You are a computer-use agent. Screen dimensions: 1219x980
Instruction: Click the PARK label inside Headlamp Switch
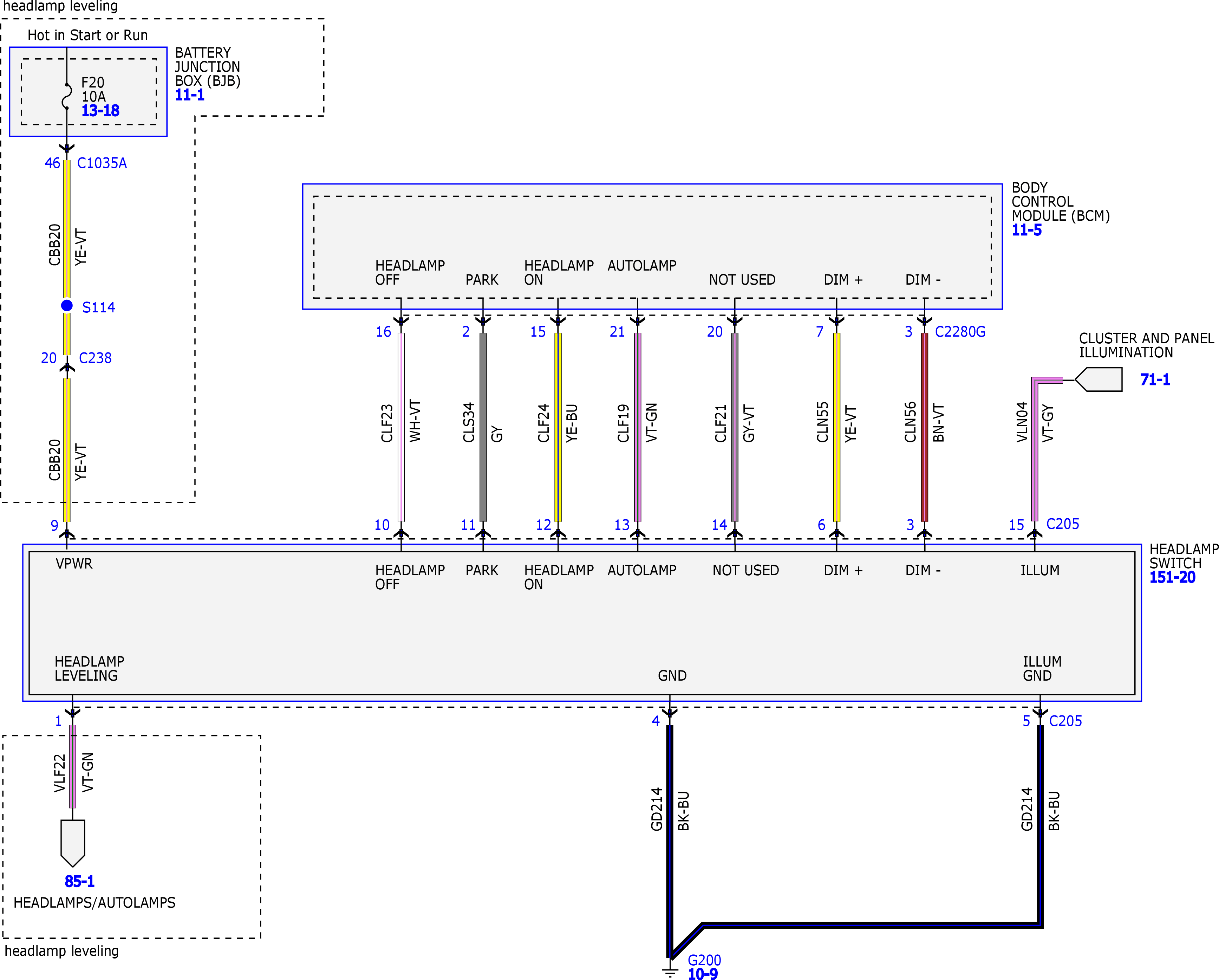tap(482, 571)
